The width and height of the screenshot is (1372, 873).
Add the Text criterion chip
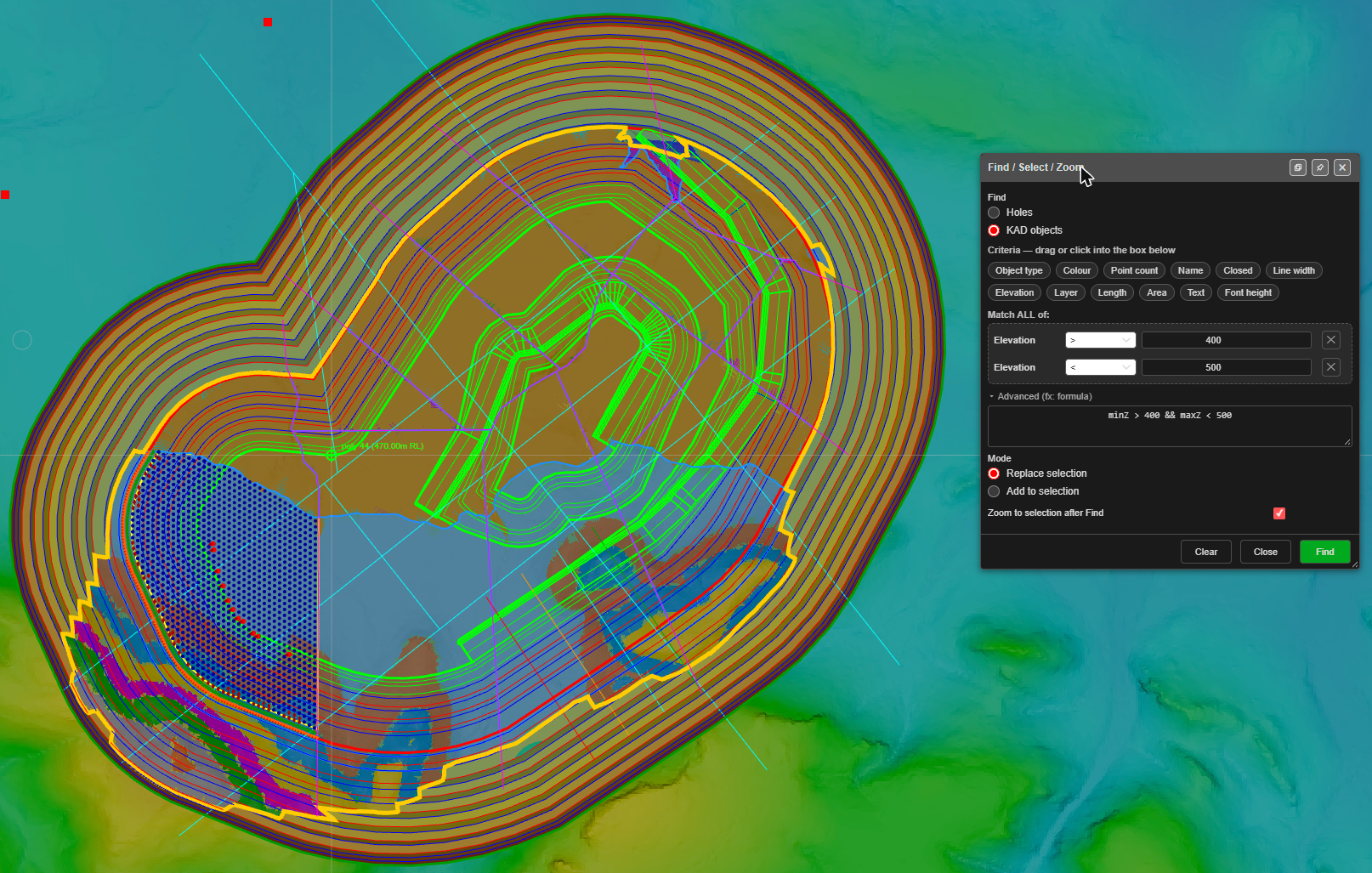point(1196,292)
